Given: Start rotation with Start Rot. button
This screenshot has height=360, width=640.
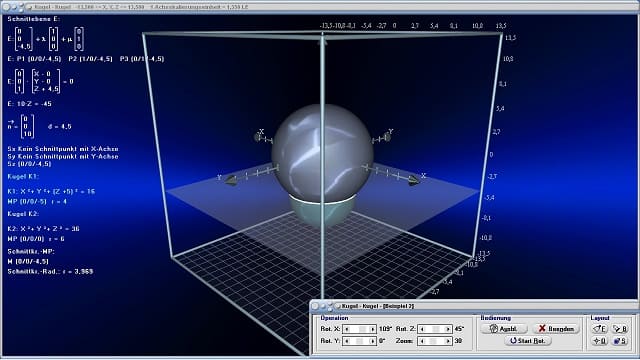Looking at the screenshot, I should [528, 340].
